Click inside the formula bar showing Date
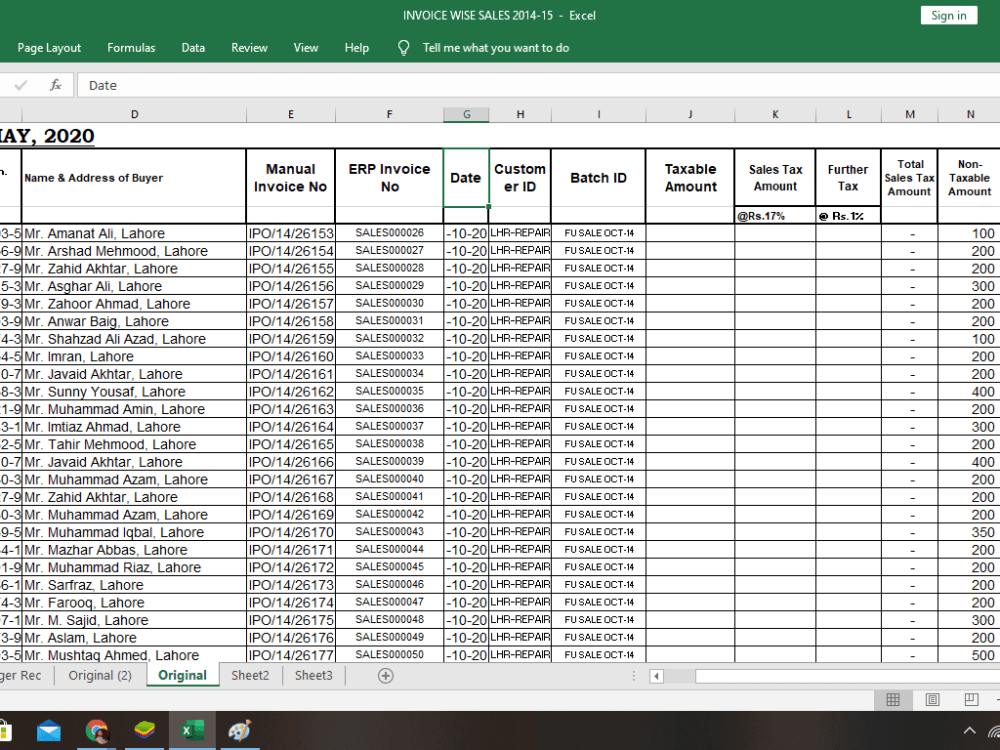The height and width of the screenshot is (750, 1000). (x=538, y=85)
